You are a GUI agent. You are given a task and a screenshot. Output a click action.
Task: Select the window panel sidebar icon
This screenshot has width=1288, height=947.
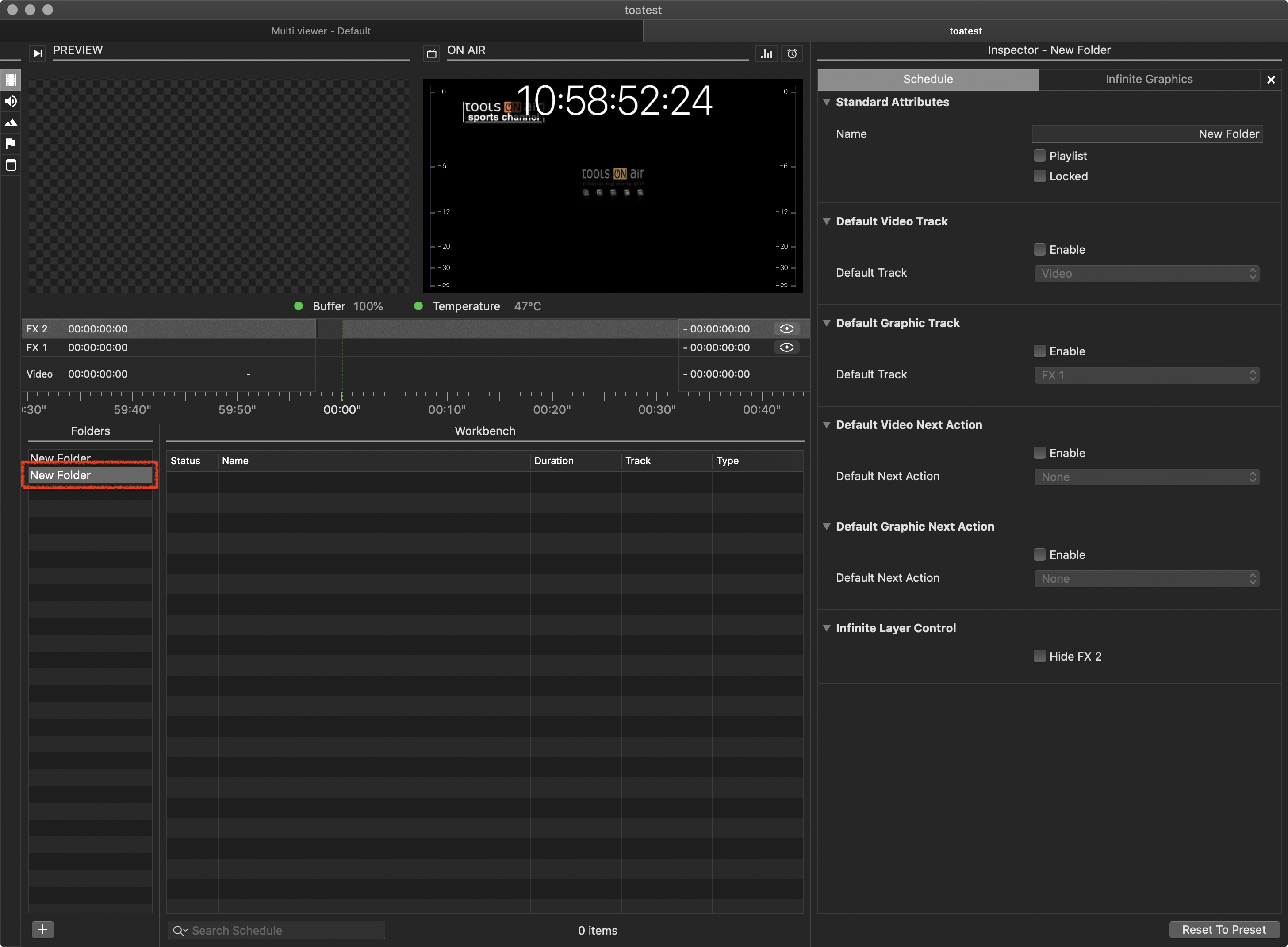[11, 165]
